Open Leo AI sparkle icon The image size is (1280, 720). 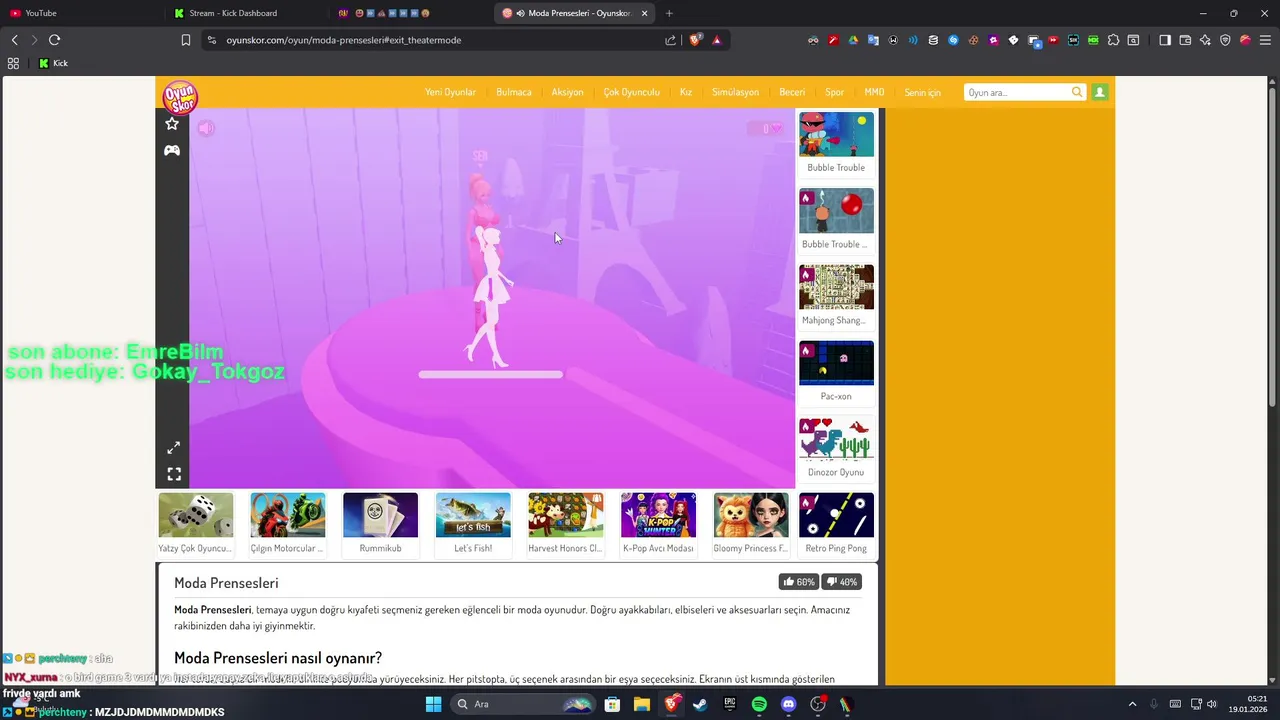(x=1205, y=40)
